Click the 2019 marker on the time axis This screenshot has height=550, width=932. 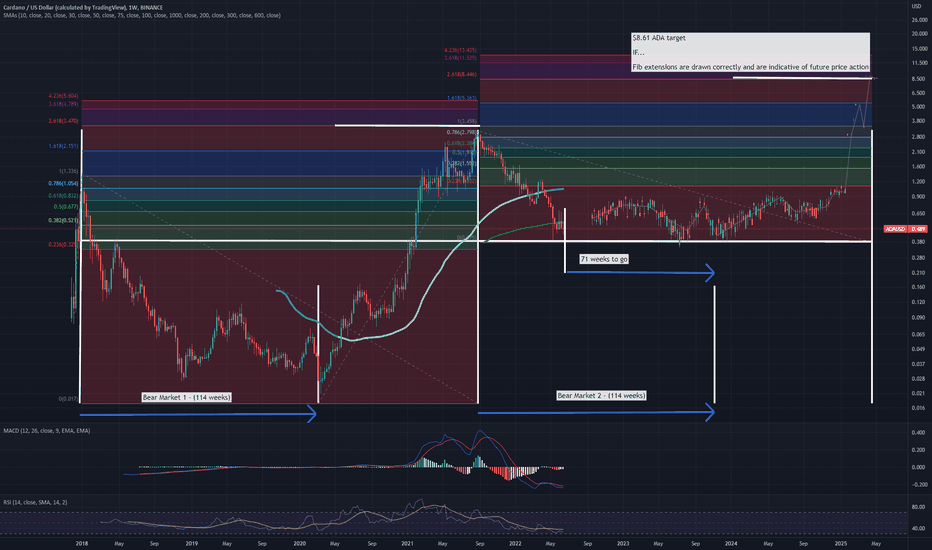[191, 543]
